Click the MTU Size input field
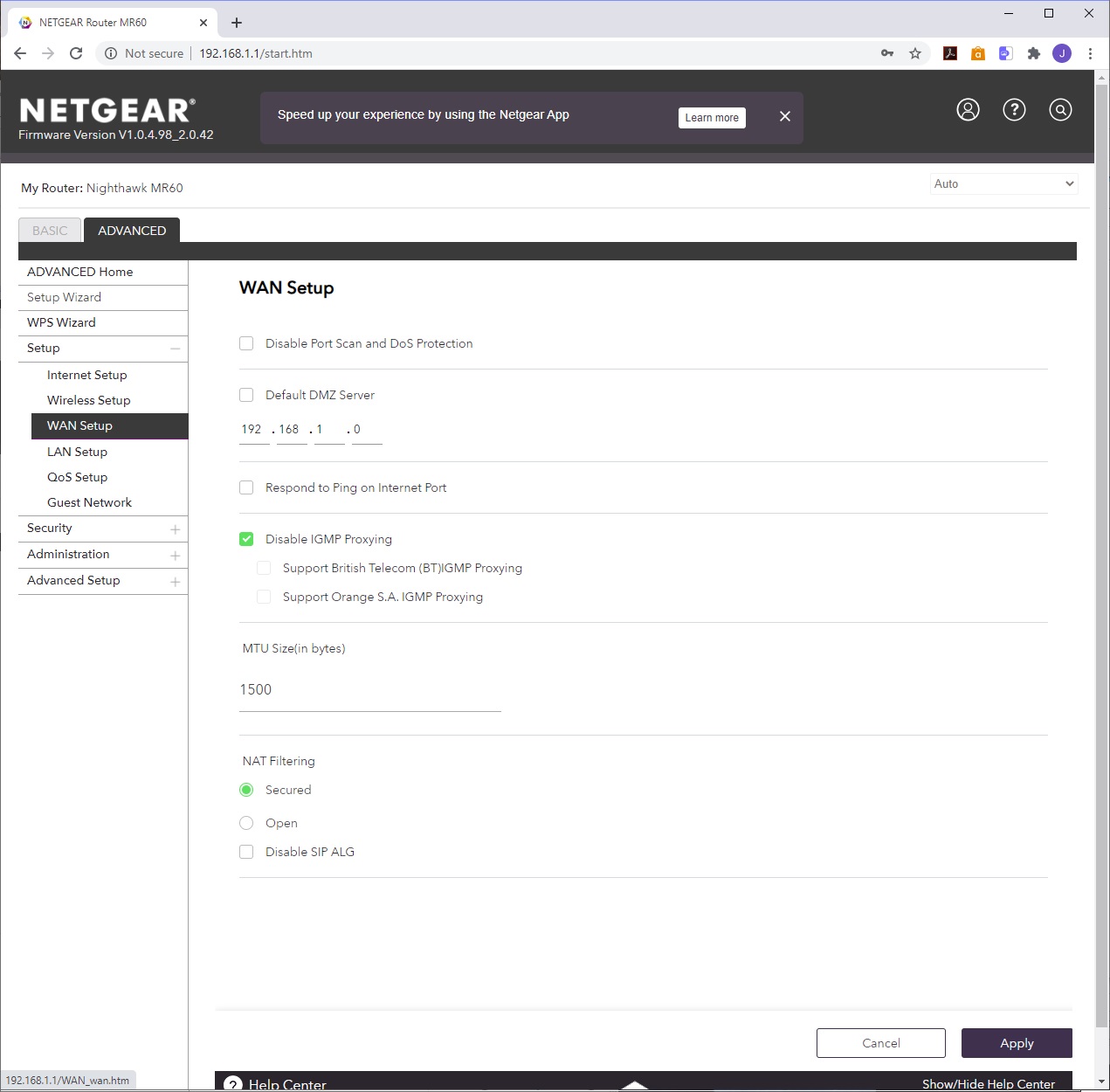 tap(369, 690)
